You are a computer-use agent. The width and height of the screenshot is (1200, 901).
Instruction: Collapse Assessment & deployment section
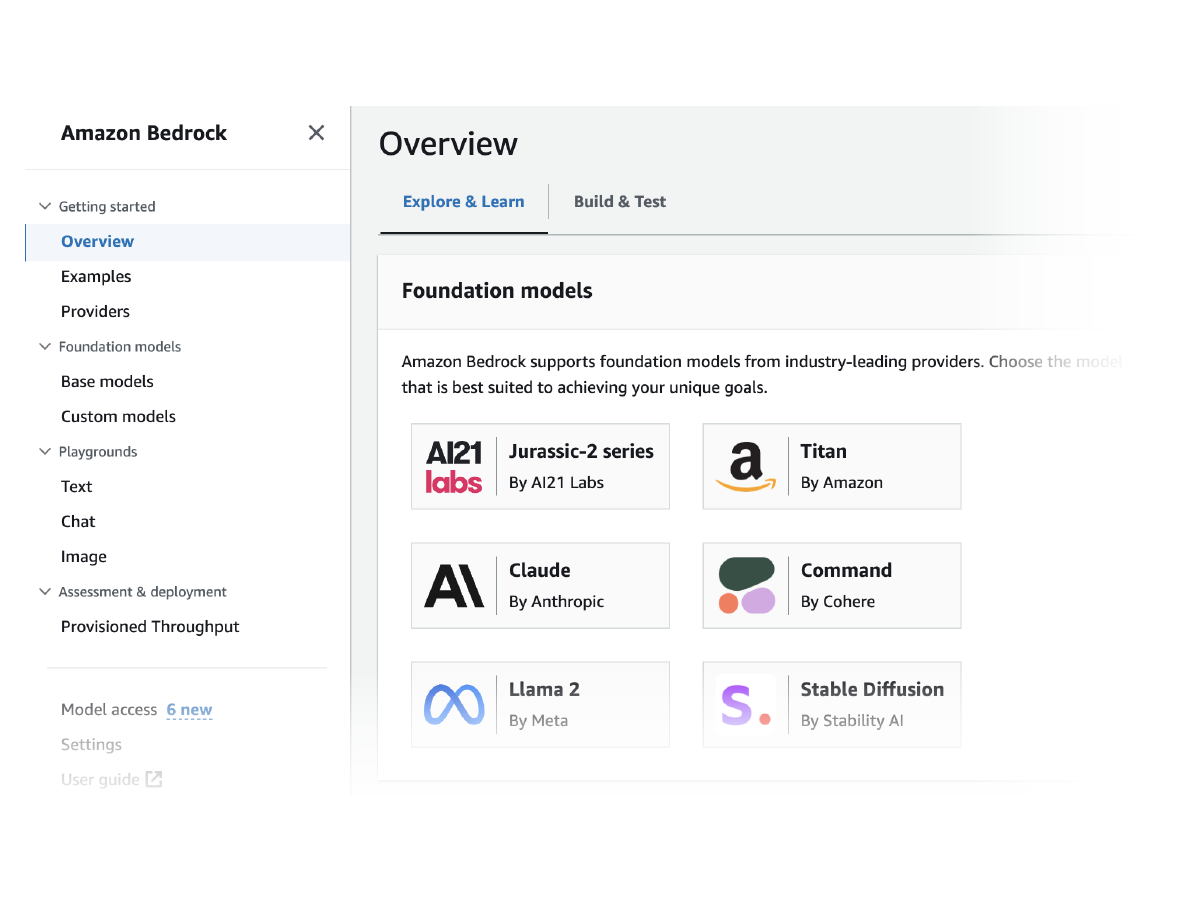pos(44,591)
